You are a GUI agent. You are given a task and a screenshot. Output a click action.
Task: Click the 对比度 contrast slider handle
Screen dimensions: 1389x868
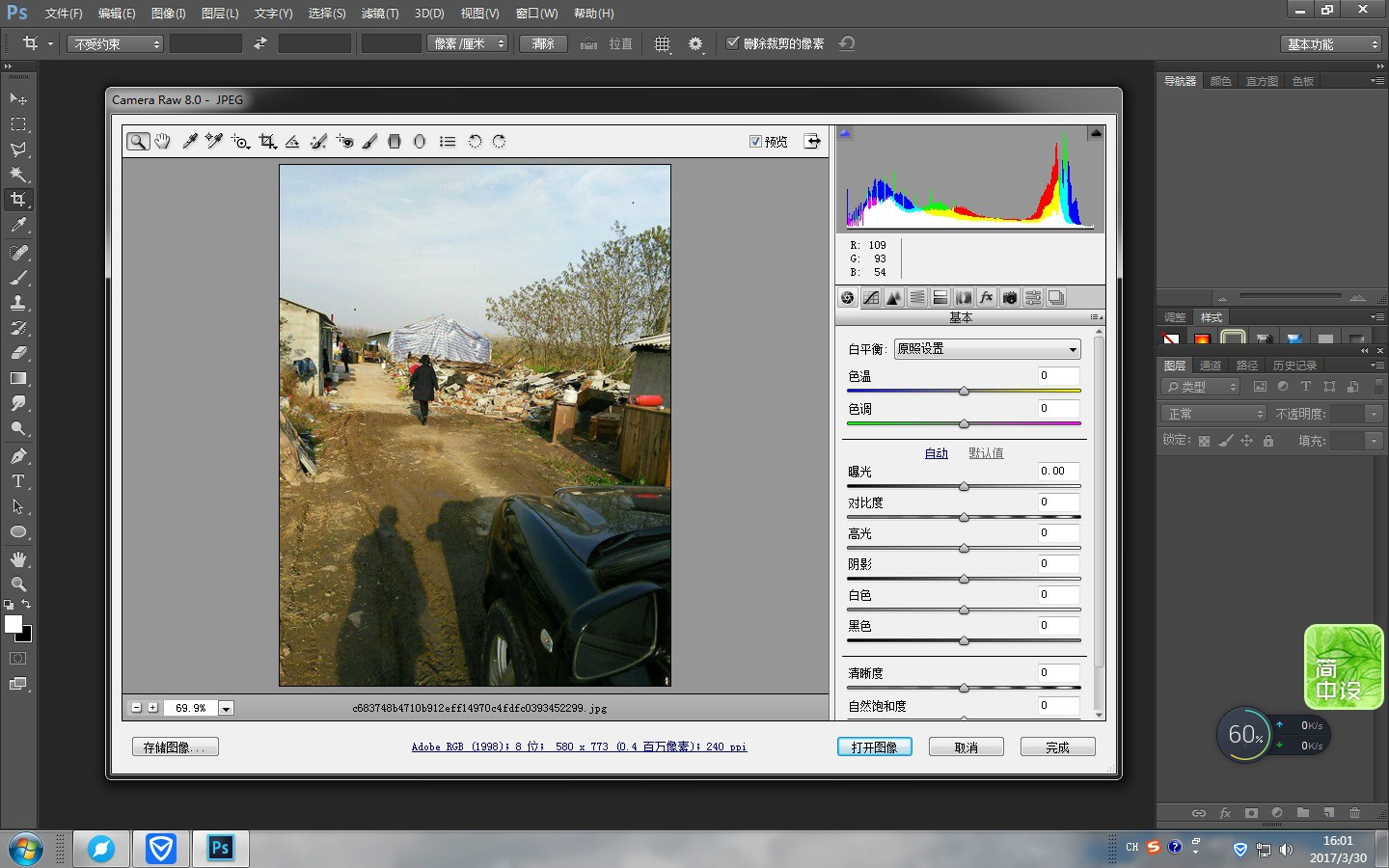[964, 518]
